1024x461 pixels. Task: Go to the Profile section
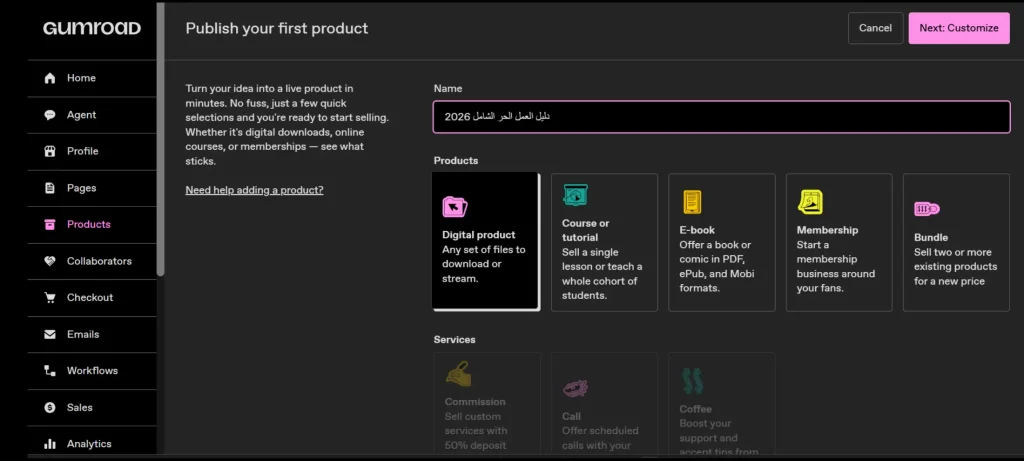pos(92,151)
